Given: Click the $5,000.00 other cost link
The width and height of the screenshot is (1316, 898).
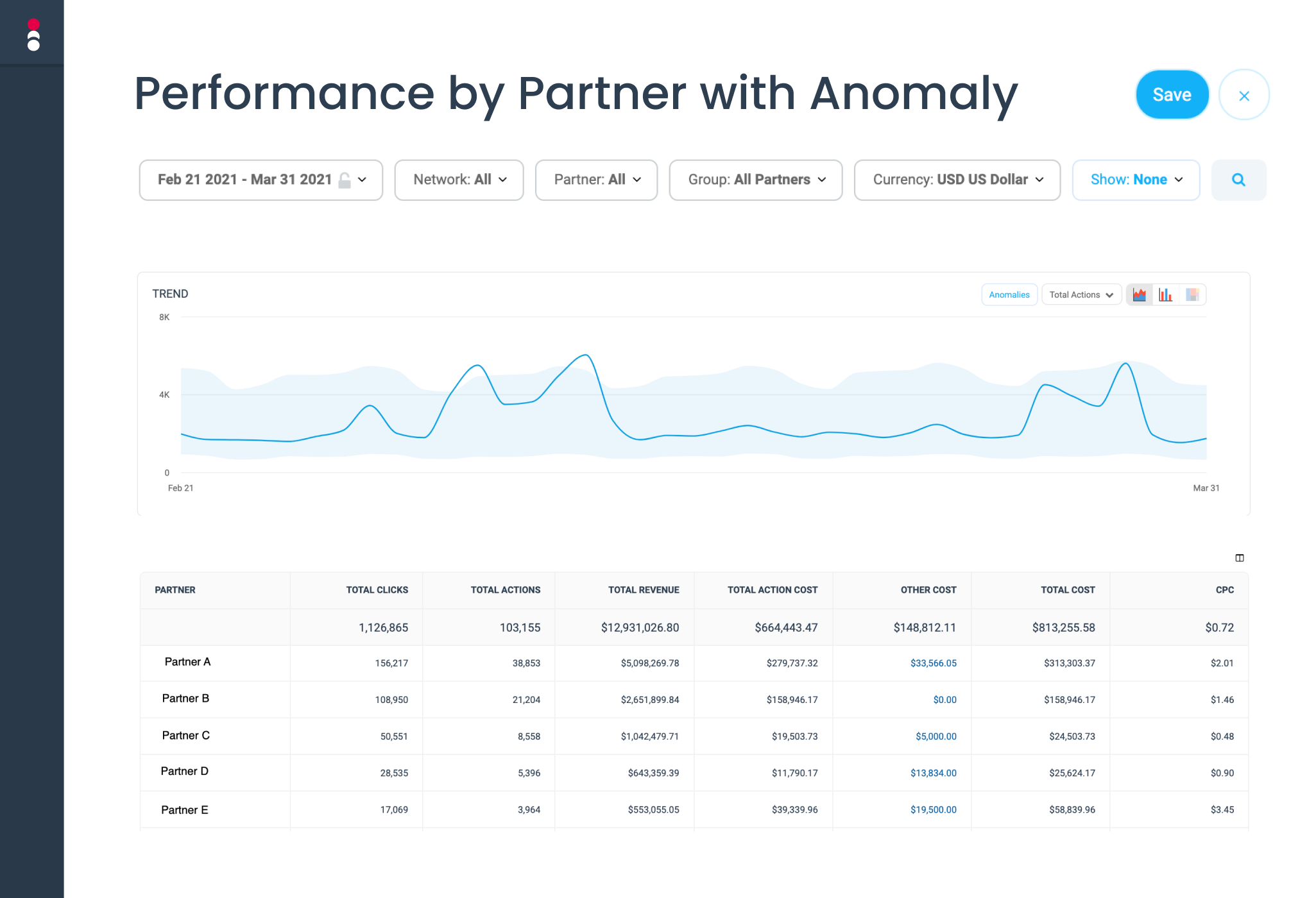Looking at the screenshot, I should [936, 736].
